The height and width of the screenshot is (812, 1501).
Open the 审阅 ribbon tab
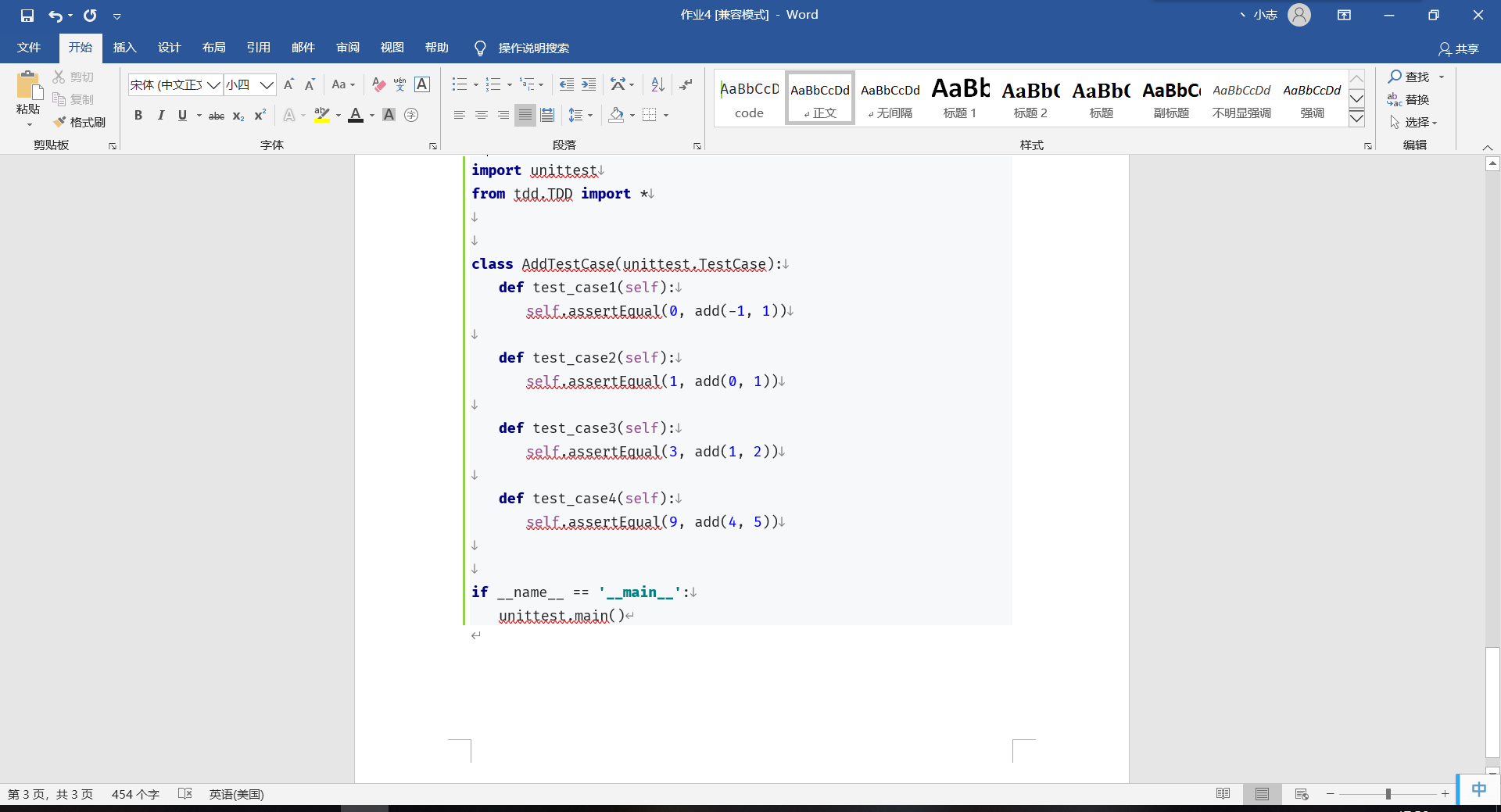(348, 48)
